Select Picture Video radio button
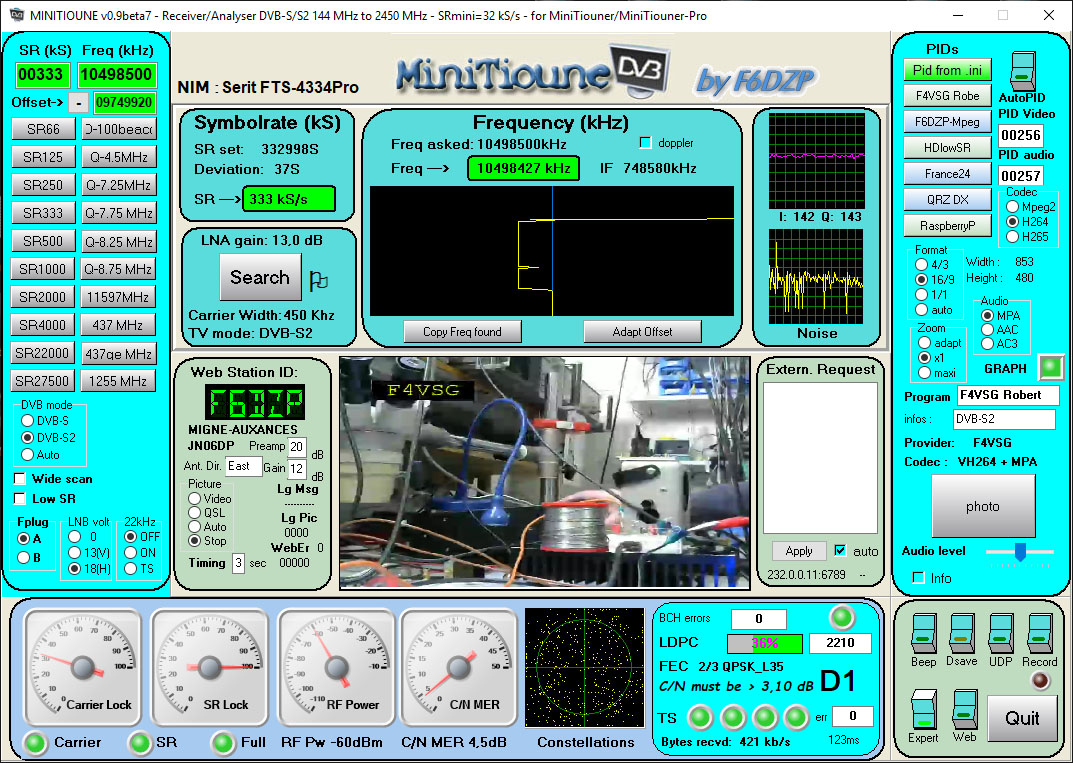Image resolution: width=1073 pixels, height=763 pixels. pyautogui.click(x=194, y=498)
